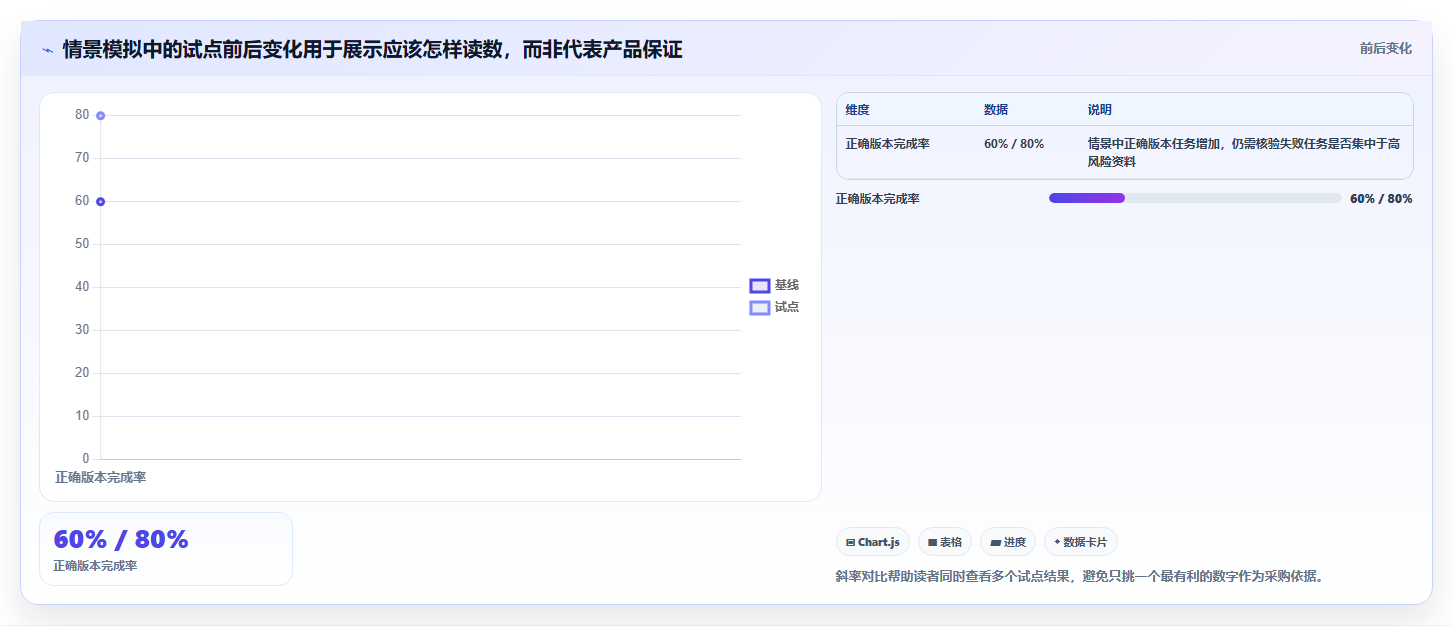Click the large 60% / 80% data card figure
Image resolution: width=1453 pixels, height=626 pixels.
click(121, 539)
